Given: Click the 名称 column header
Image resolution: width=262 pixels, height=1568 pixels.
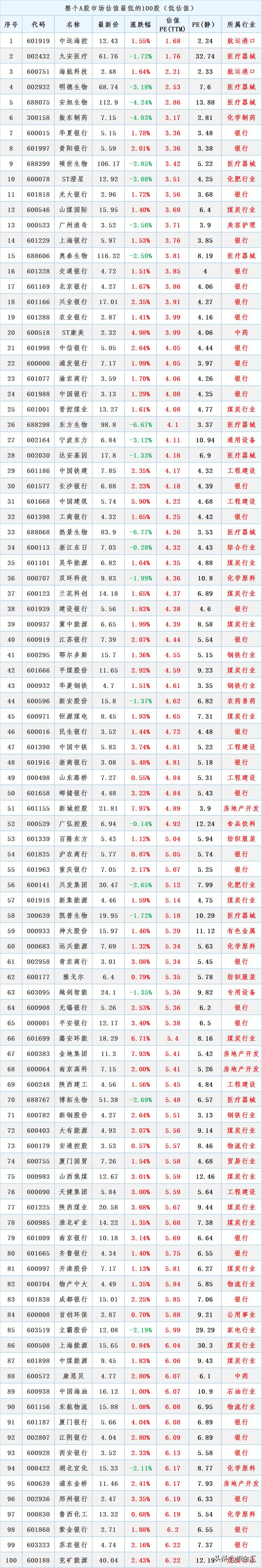Looking at the screenshot, I should pos(73,25).
